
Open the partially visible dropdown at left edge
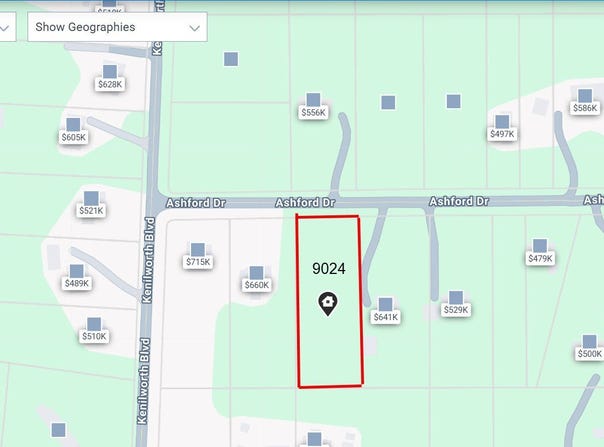[x=7, y=27]
